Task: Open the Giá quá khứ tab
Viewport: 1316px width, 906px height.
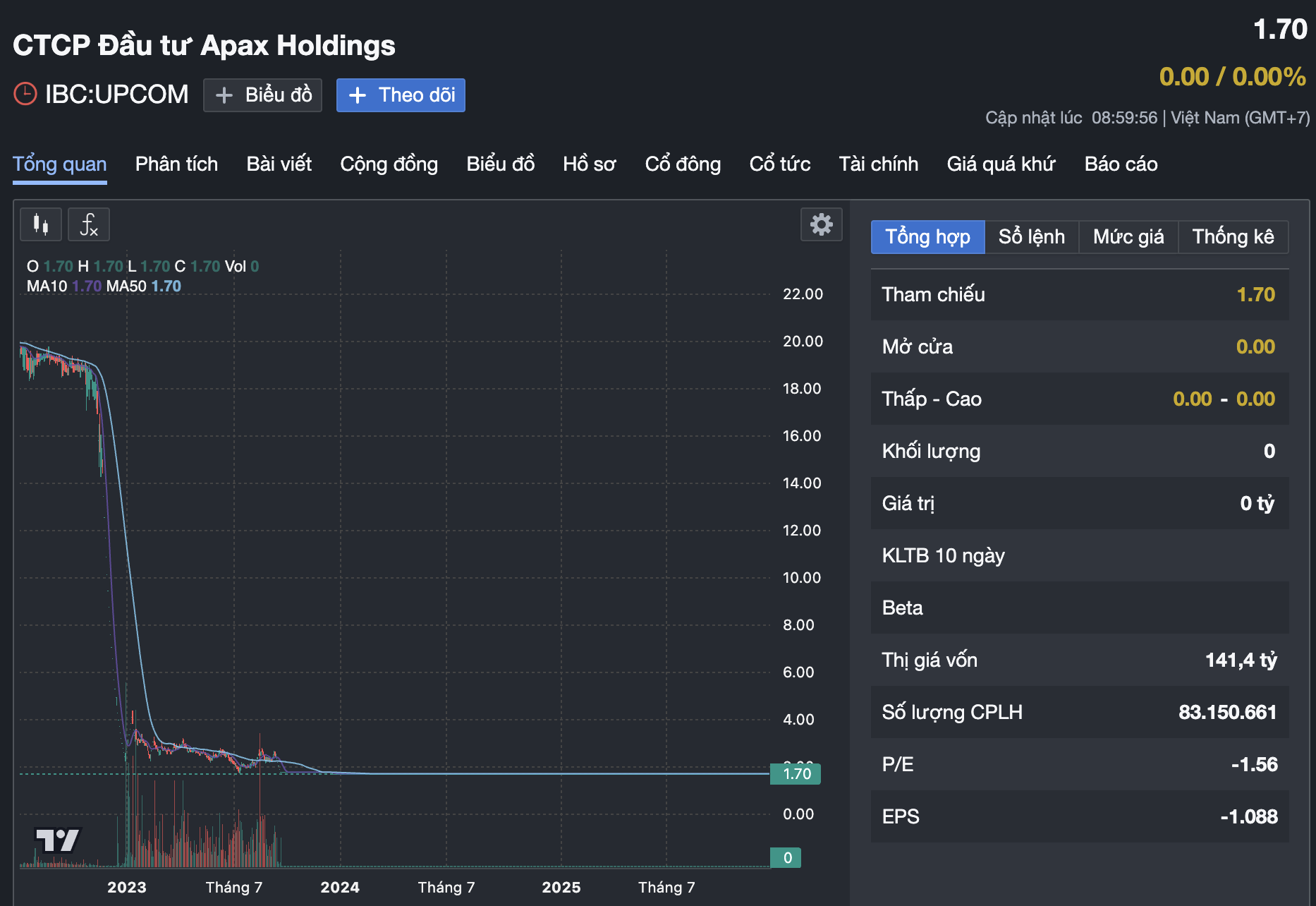Action: coord(1001,164)
